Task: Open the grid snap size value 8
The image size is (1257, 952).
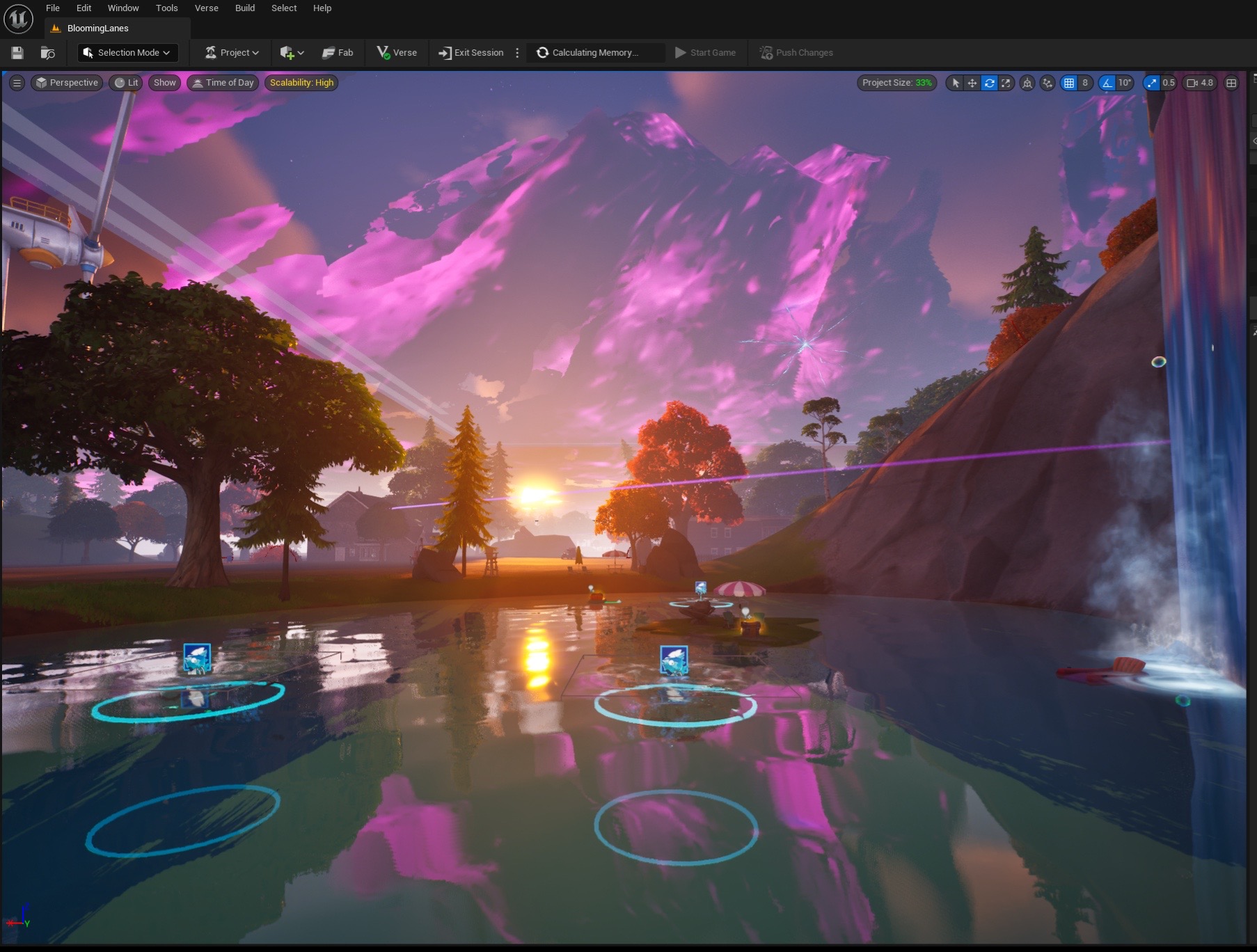Action: (x=1085, y=83)
